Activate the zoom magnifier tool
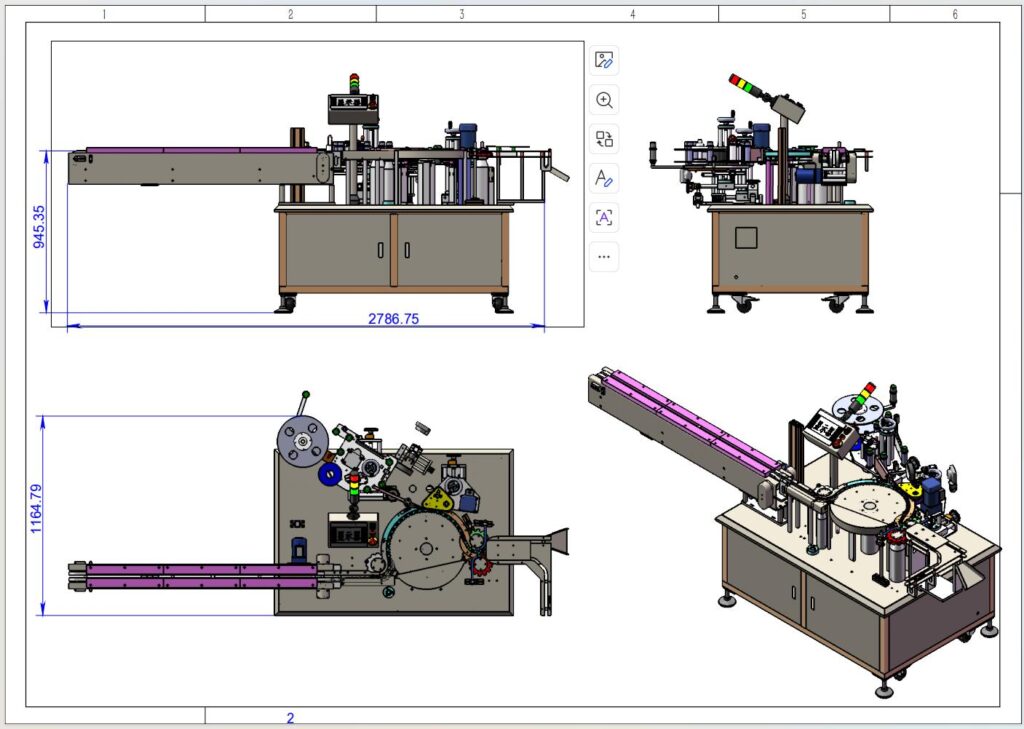Viewport: 1024px width, 729px height. coord(603,100)
